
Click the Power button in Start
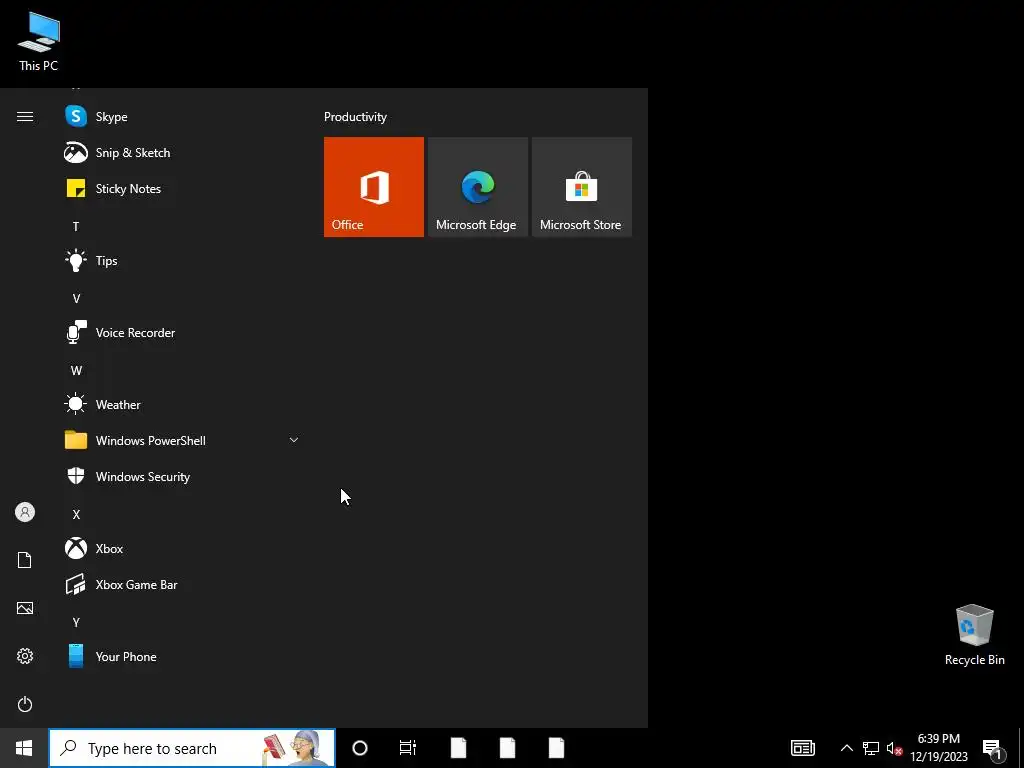click(25, 704)
